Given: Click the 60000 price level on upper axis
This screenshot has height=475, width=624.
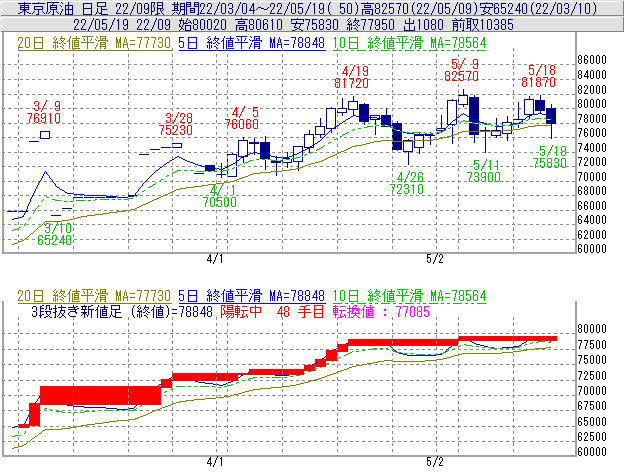Looking at the screenshot, I should (x=592, y=249).
